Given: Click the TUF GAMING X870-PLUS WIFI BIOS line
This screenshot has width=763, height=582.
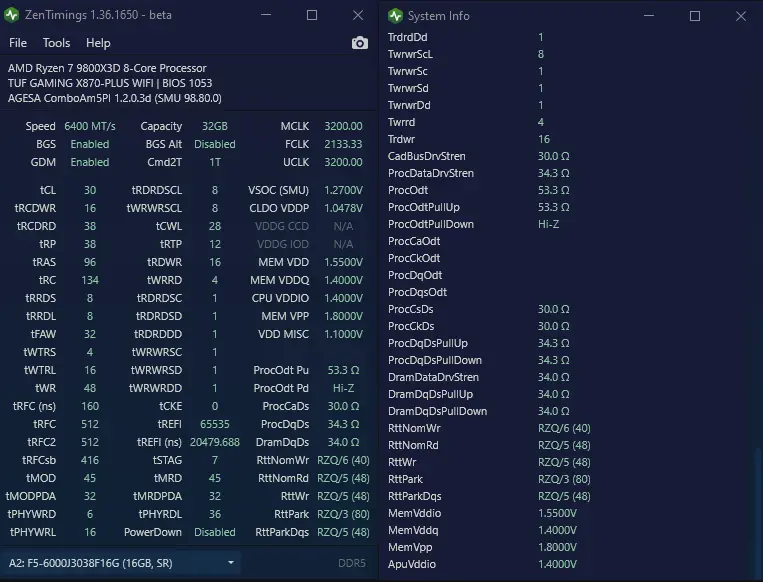Looking at the screenshot, I should point(110,83).
